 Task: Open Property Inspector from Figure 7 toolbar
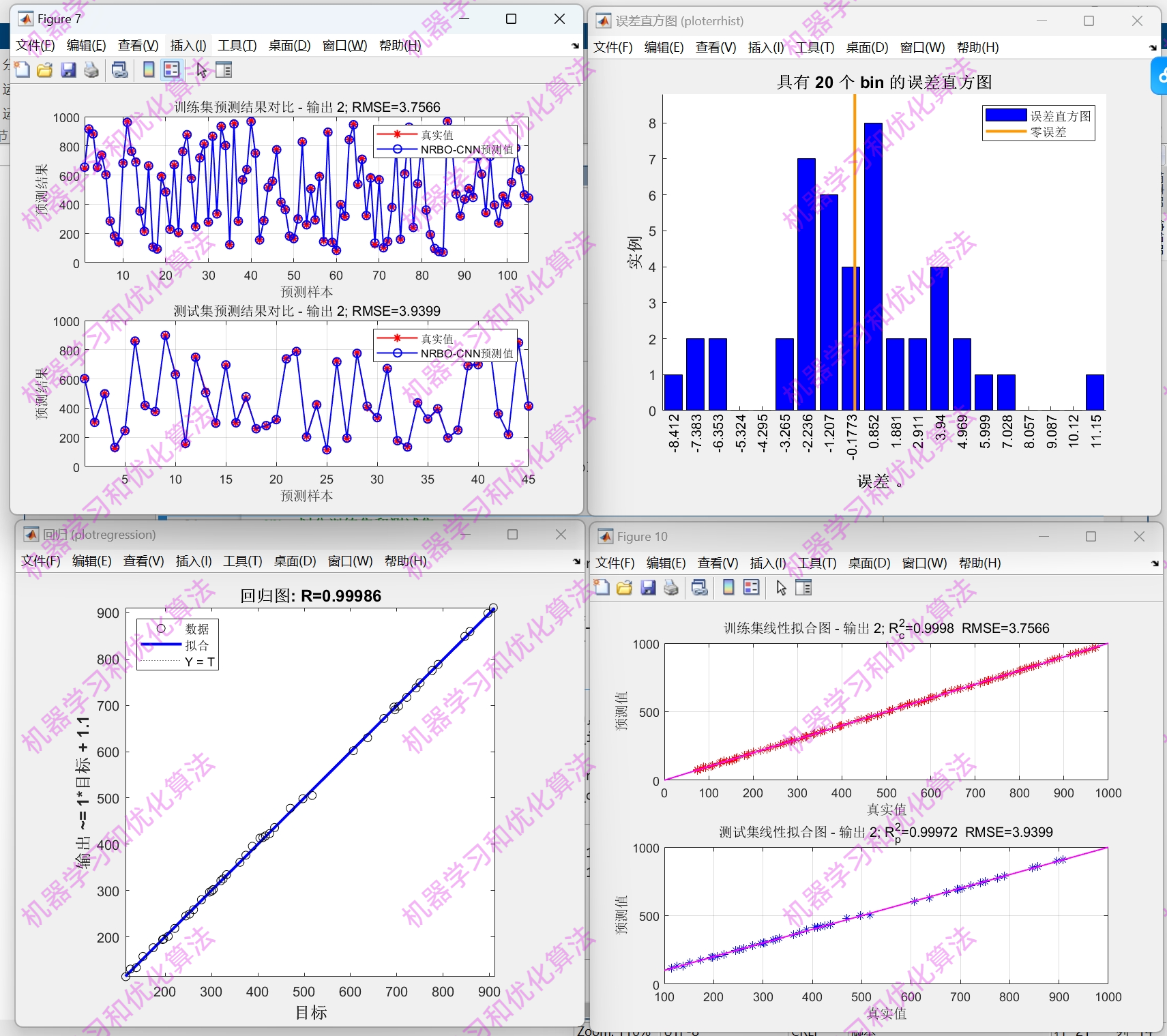pyautogui.click(x=224, y=70)
